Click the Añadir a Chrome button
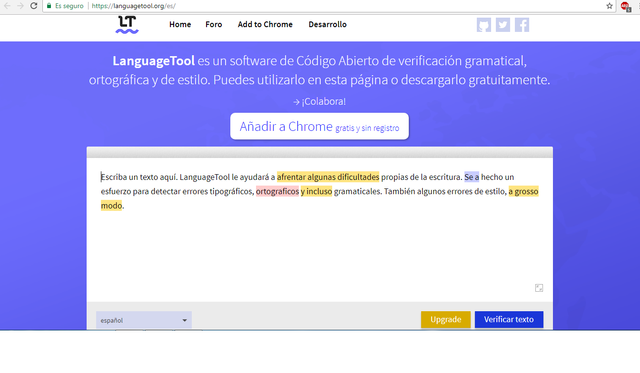This screenshot has height=373, width=640. pos(319,127)
